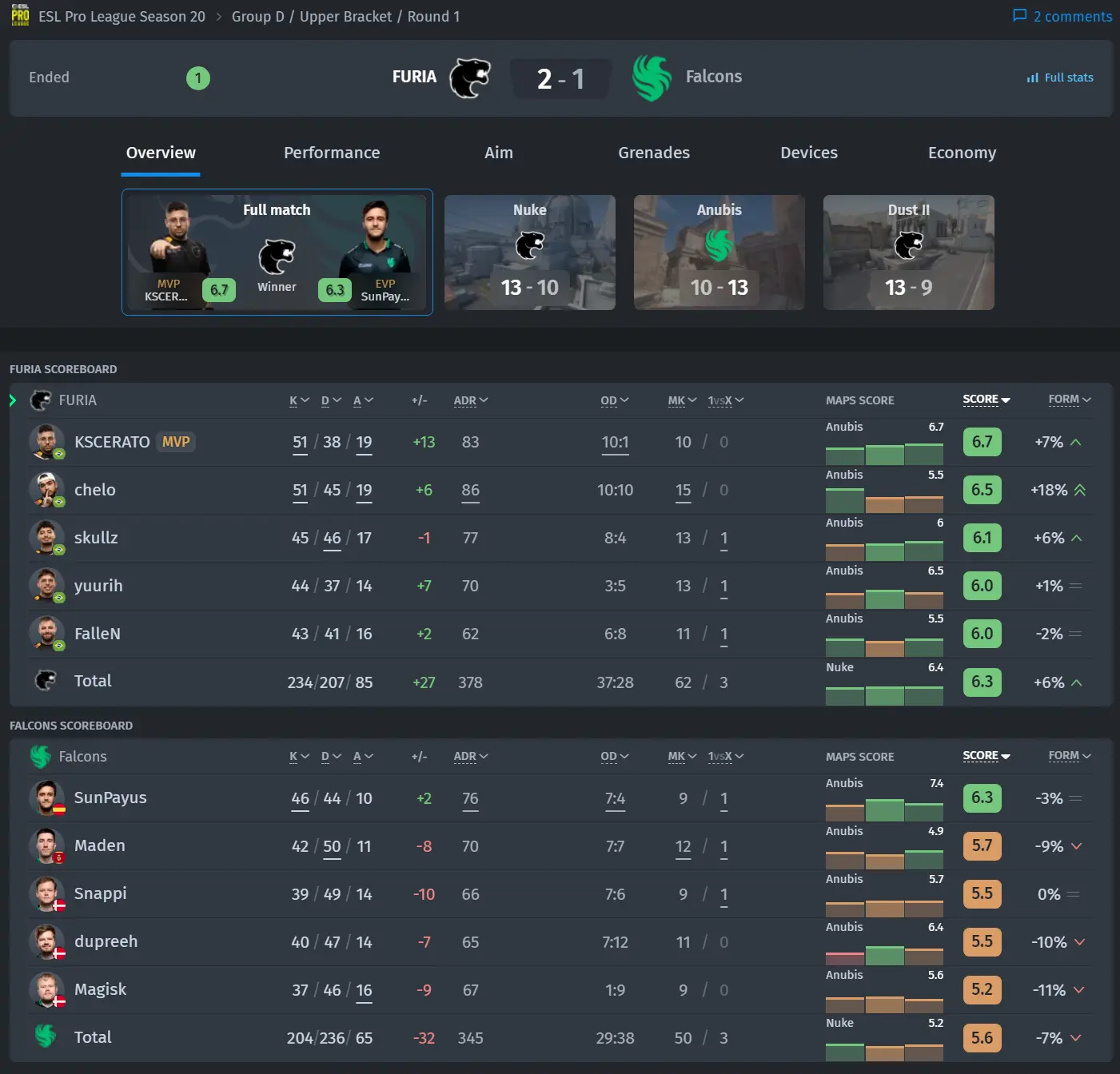Click Falcons total K/D/A 204/236/65
The width and height of the screenshot is (1120, 1074).
click(x=329, y=1038)
